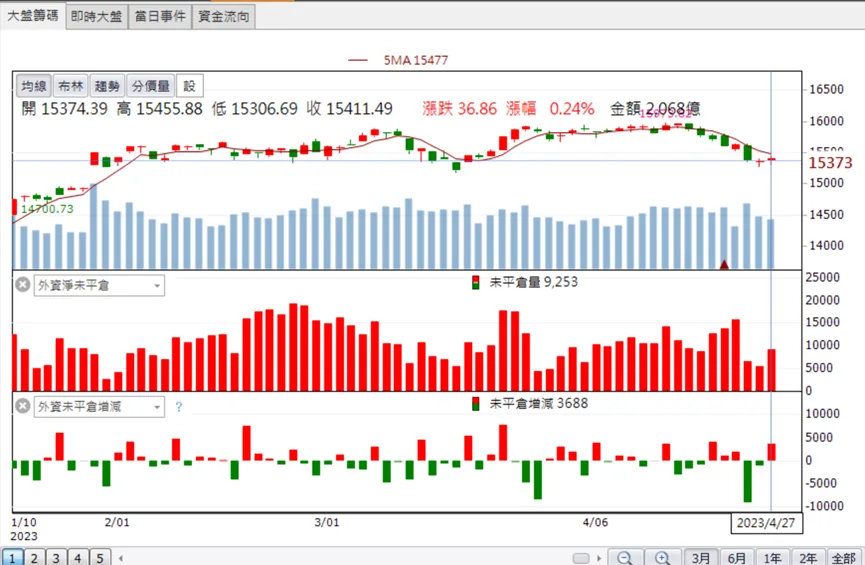Click the right scroll arrow near zoom buttons

pos(599,558)
